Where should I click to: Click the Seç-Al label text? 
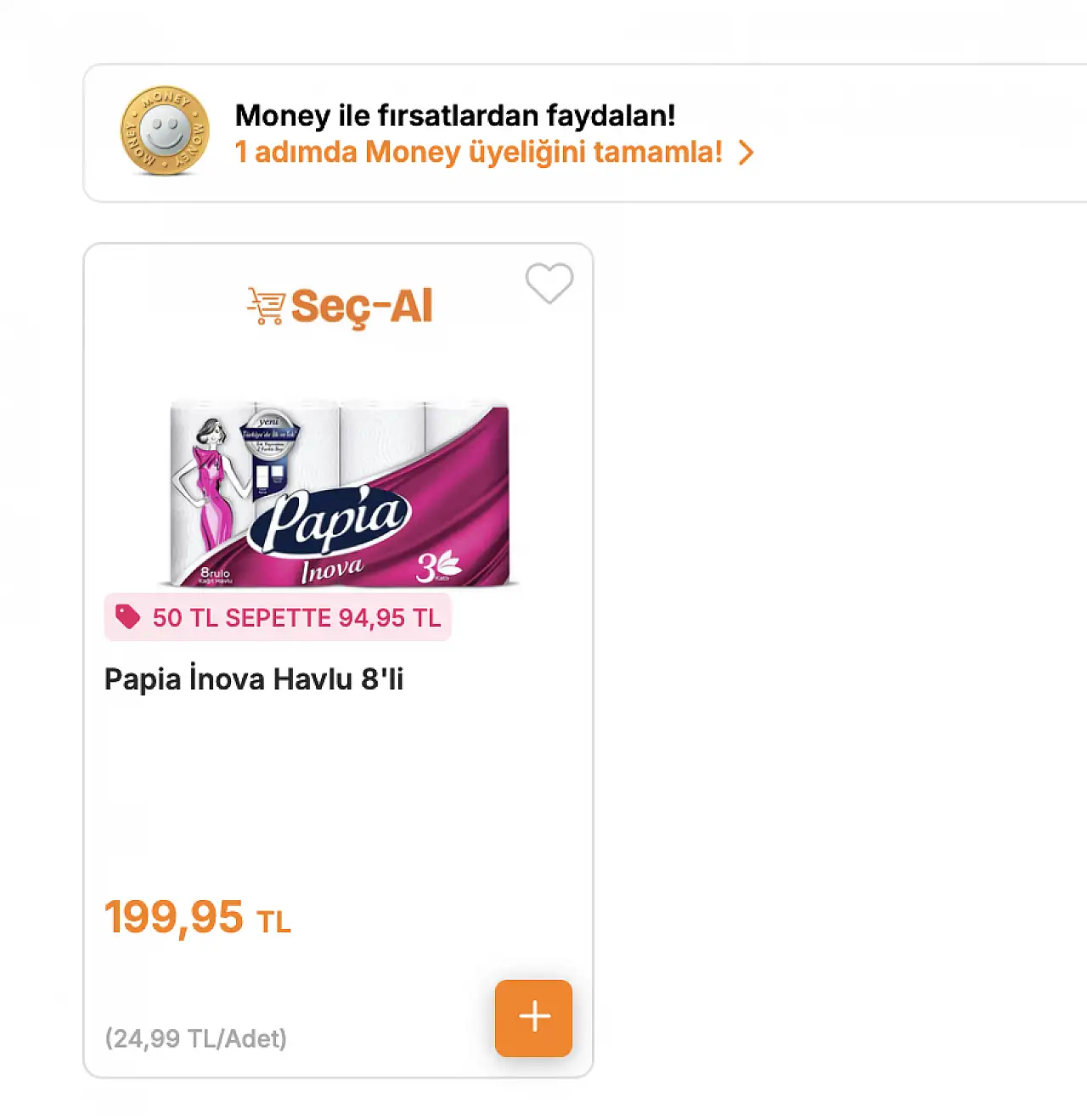(x=362, y=307)
